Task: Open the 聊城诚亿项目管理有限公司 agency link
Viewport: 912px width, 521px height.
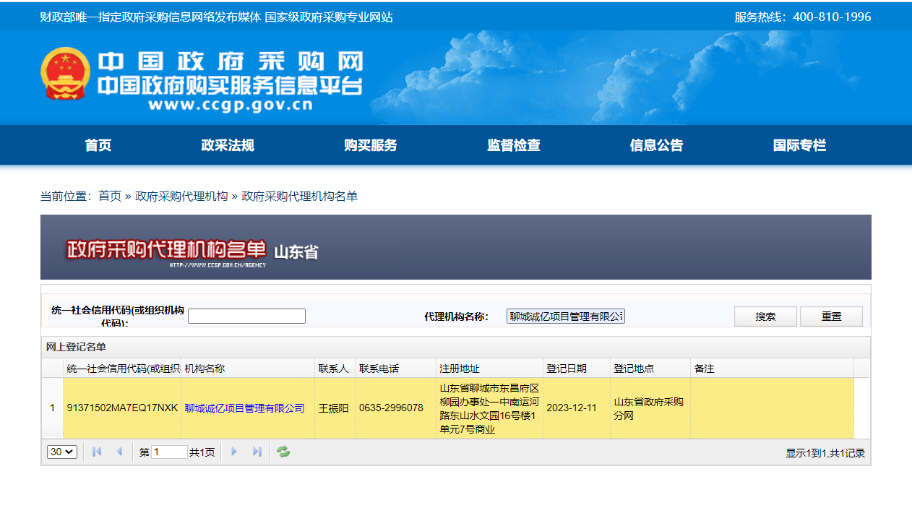Action: tap(244, 408)
